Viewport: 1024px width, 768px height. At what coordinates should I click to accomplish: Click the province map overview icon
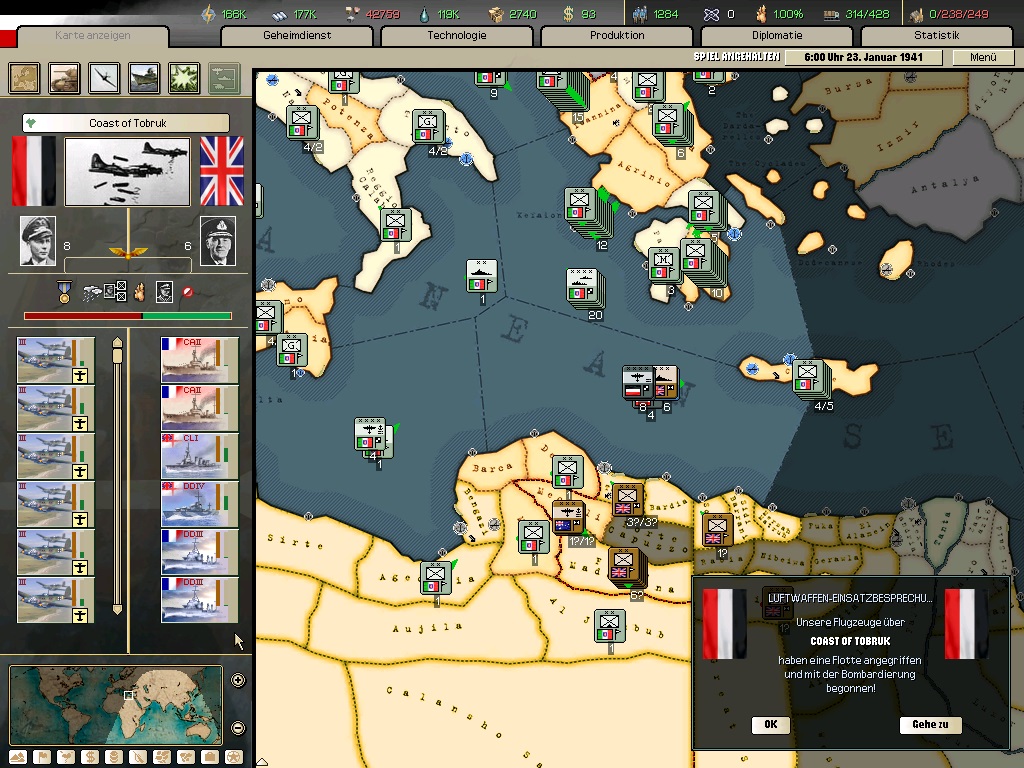click(x=25, y=77)
